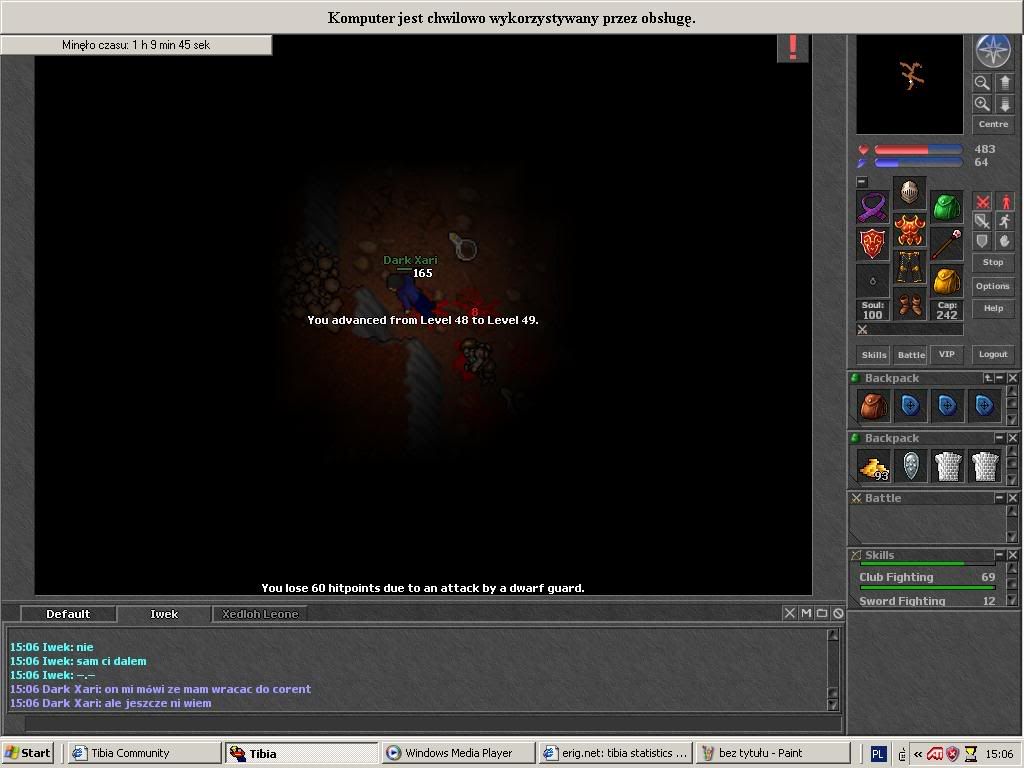This screenshot has height=768, width=1024.
Task: Toggle the Skills panel button
Action: 873,355
